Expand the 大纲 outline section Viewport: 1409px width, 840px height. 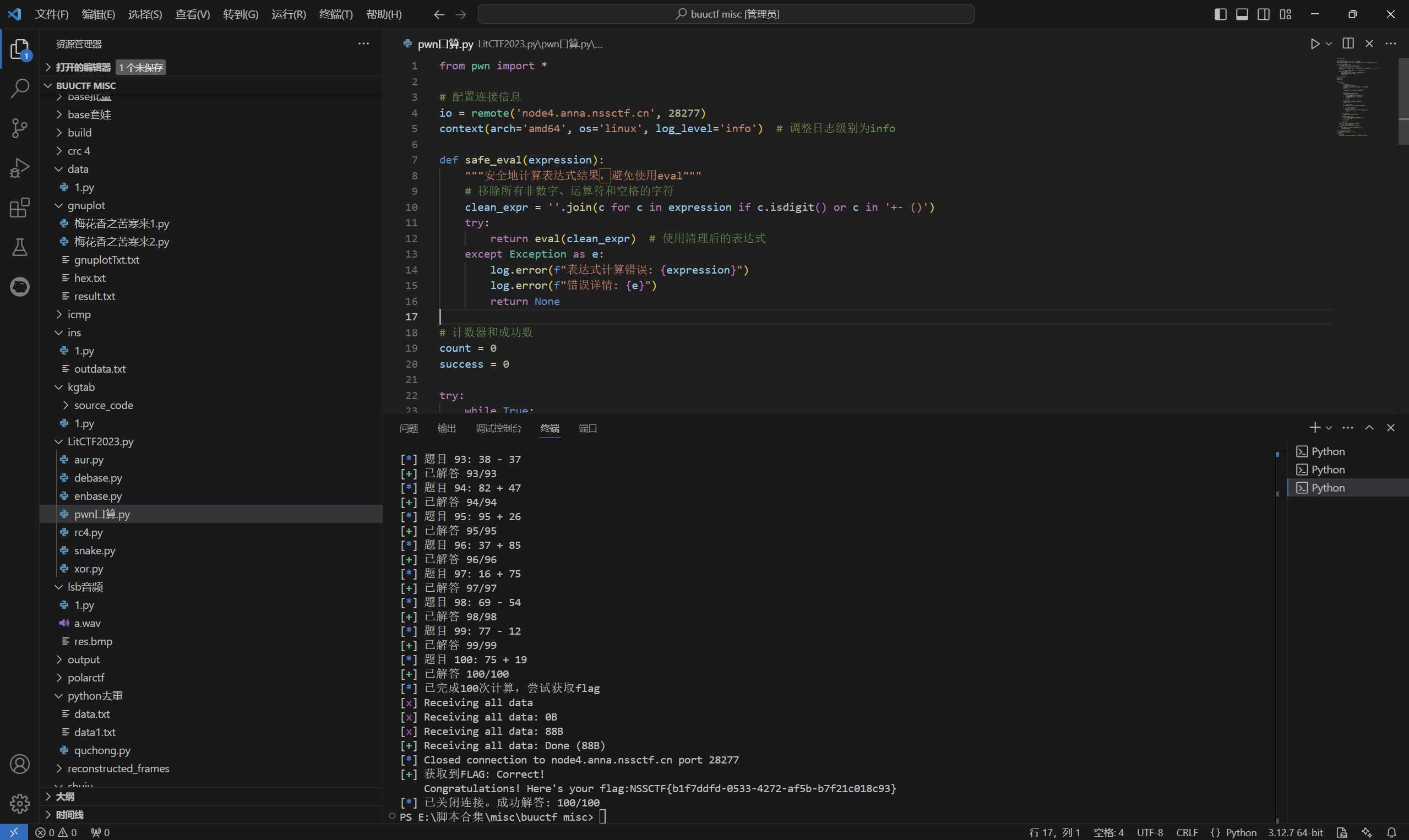coord(211,797)
